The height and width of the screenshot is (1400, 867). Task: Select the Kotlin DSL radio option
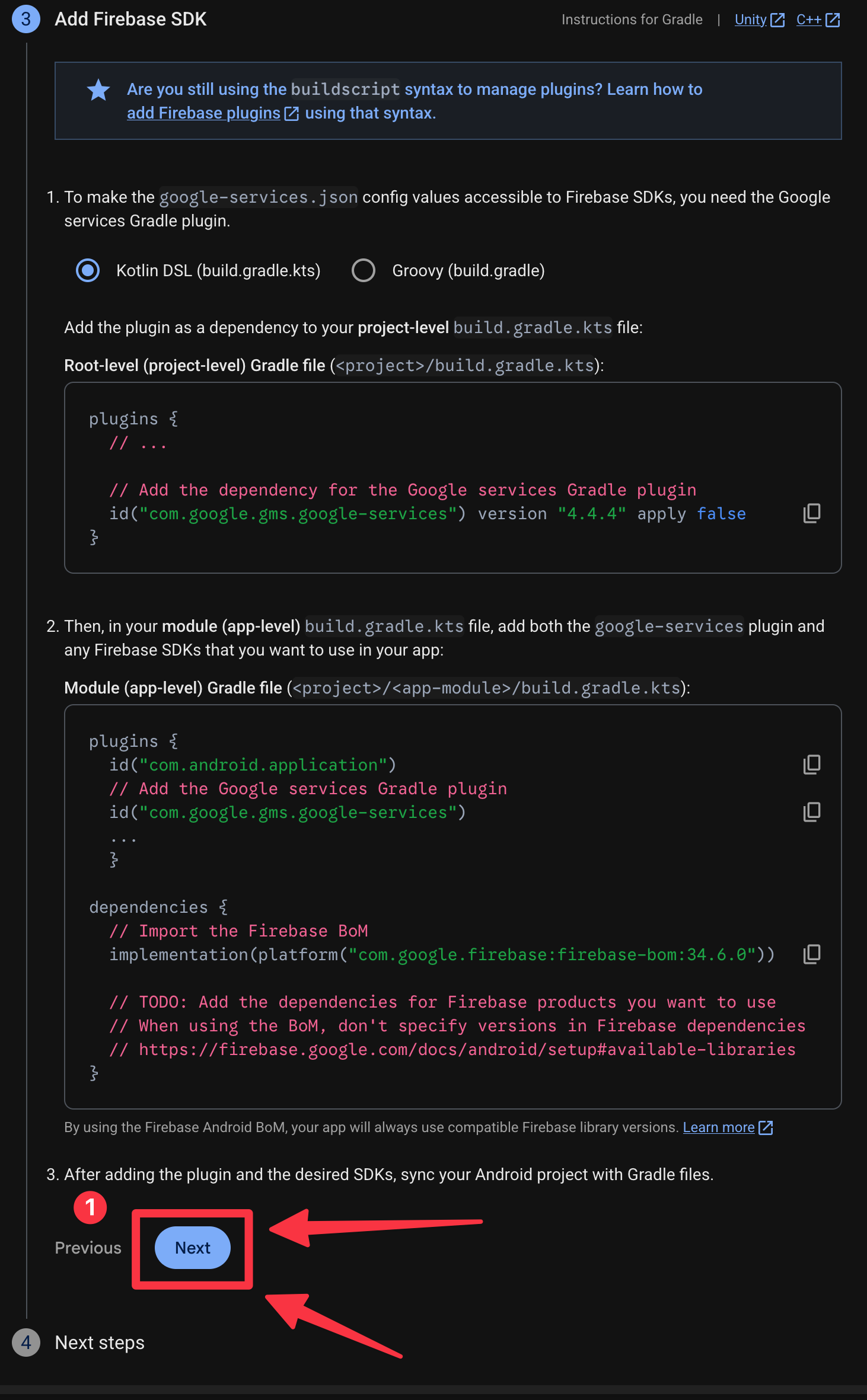pos(88,271)
